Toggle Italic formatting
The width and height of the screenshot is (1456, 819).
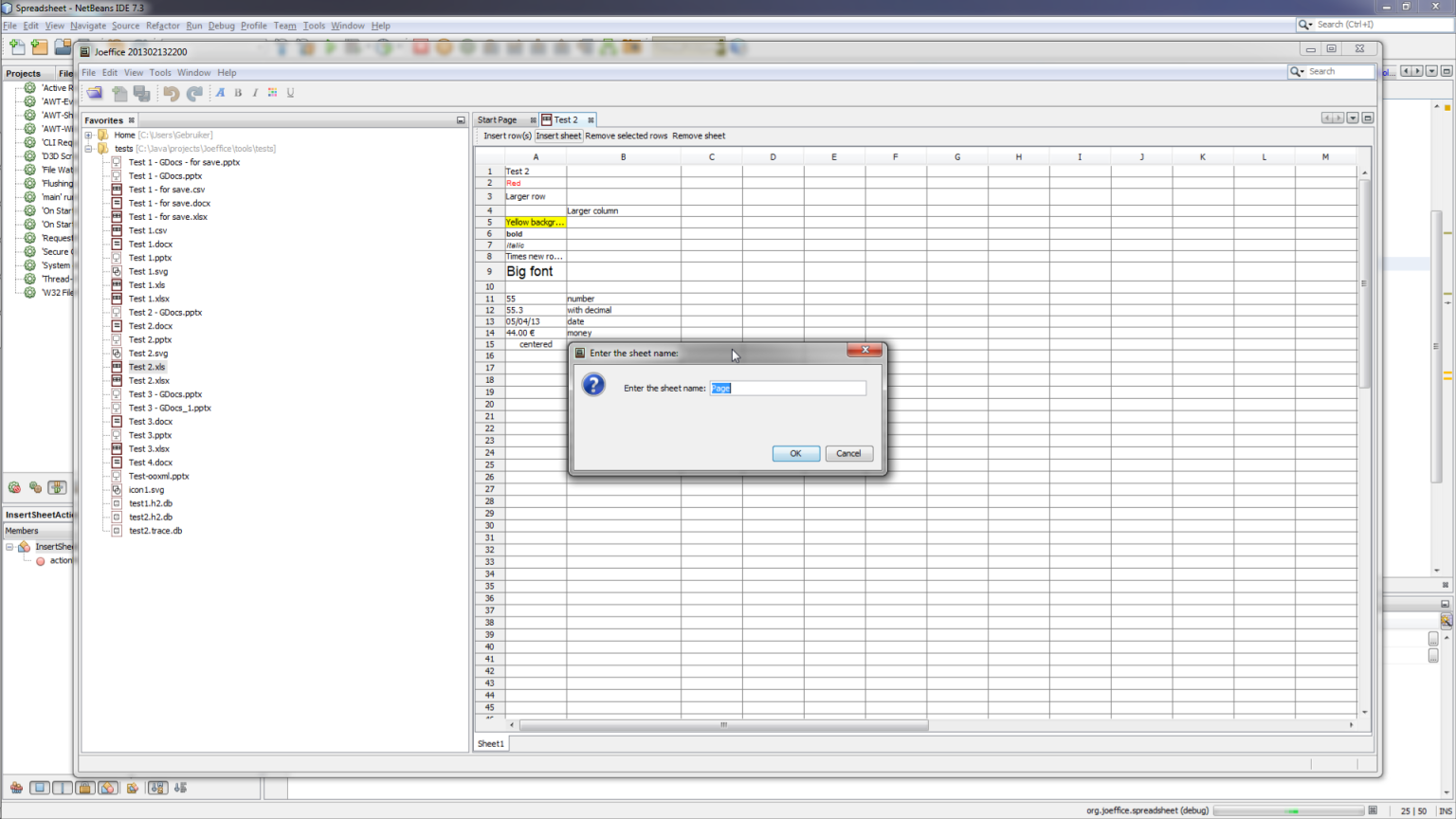coord(254,93)
